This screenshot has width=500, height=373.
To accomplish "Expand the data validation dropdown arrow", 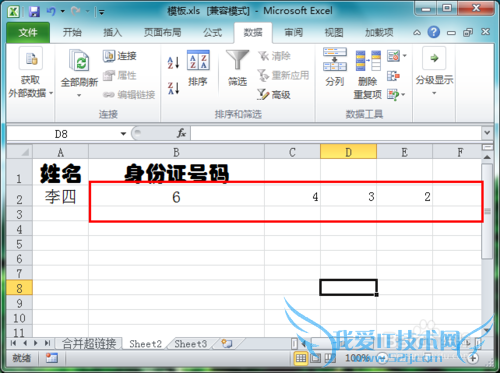I will pos(405,56).
